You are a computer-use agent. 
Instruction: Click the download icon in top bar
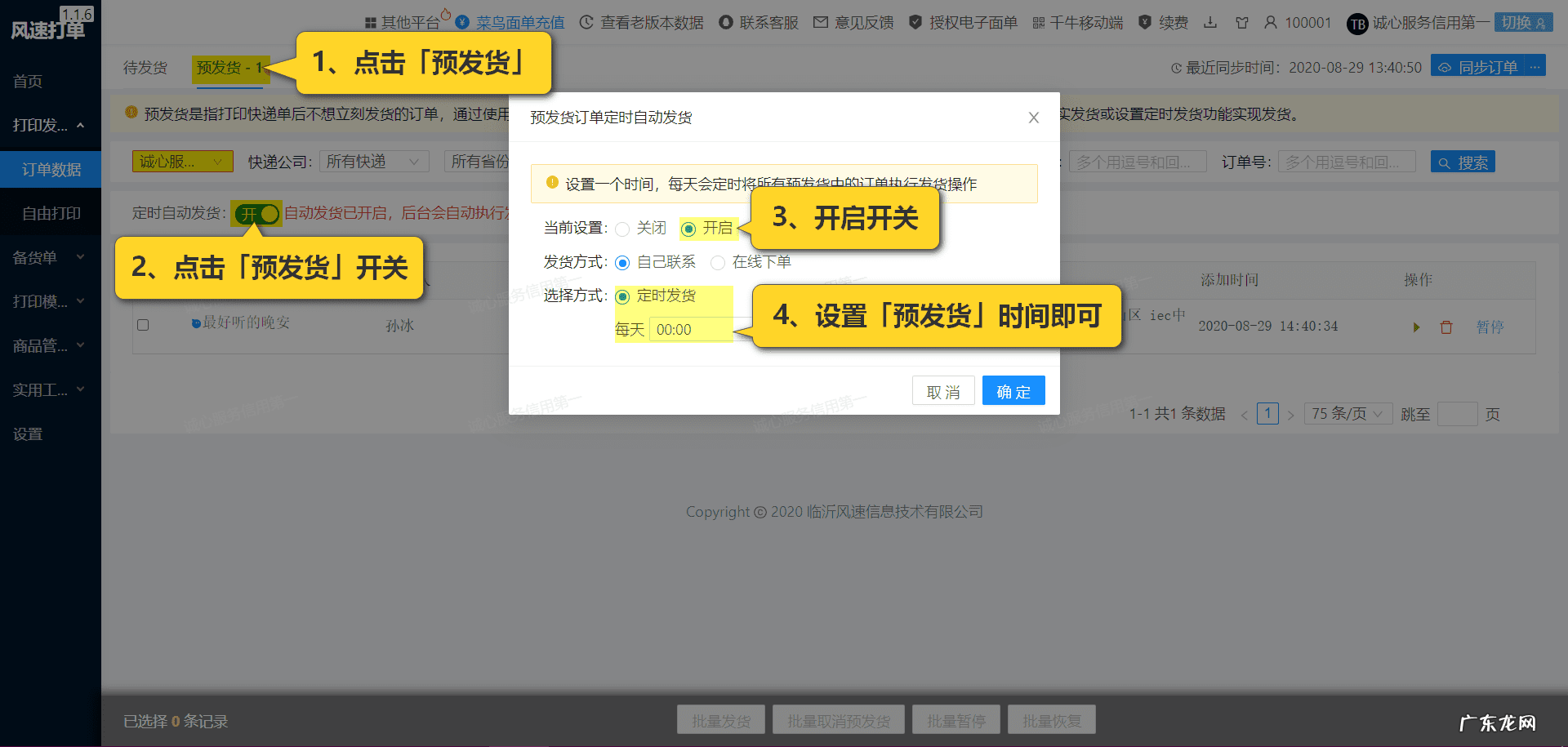(x=1209, y=22)
